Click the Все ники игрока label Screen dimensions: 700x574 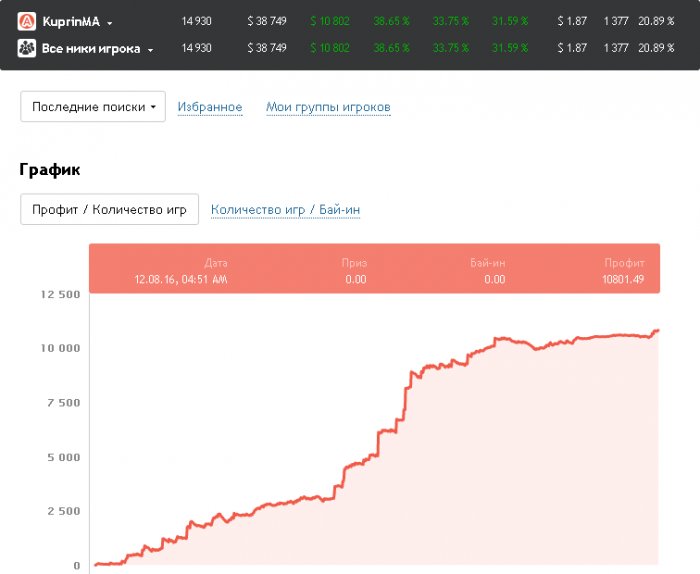click(x=91, y=48)
